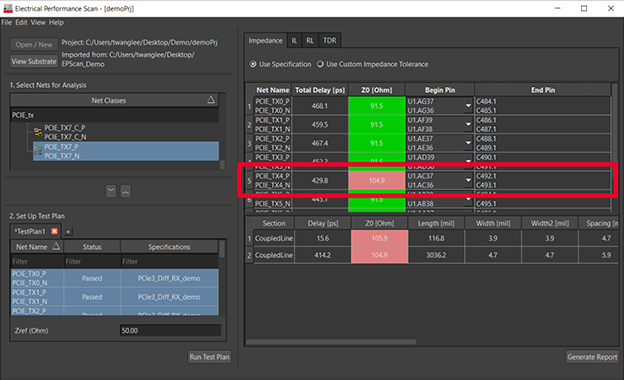Click the Begin Pin column header
Viewport: 624px width, 380px height.
[x=440, y=90]
